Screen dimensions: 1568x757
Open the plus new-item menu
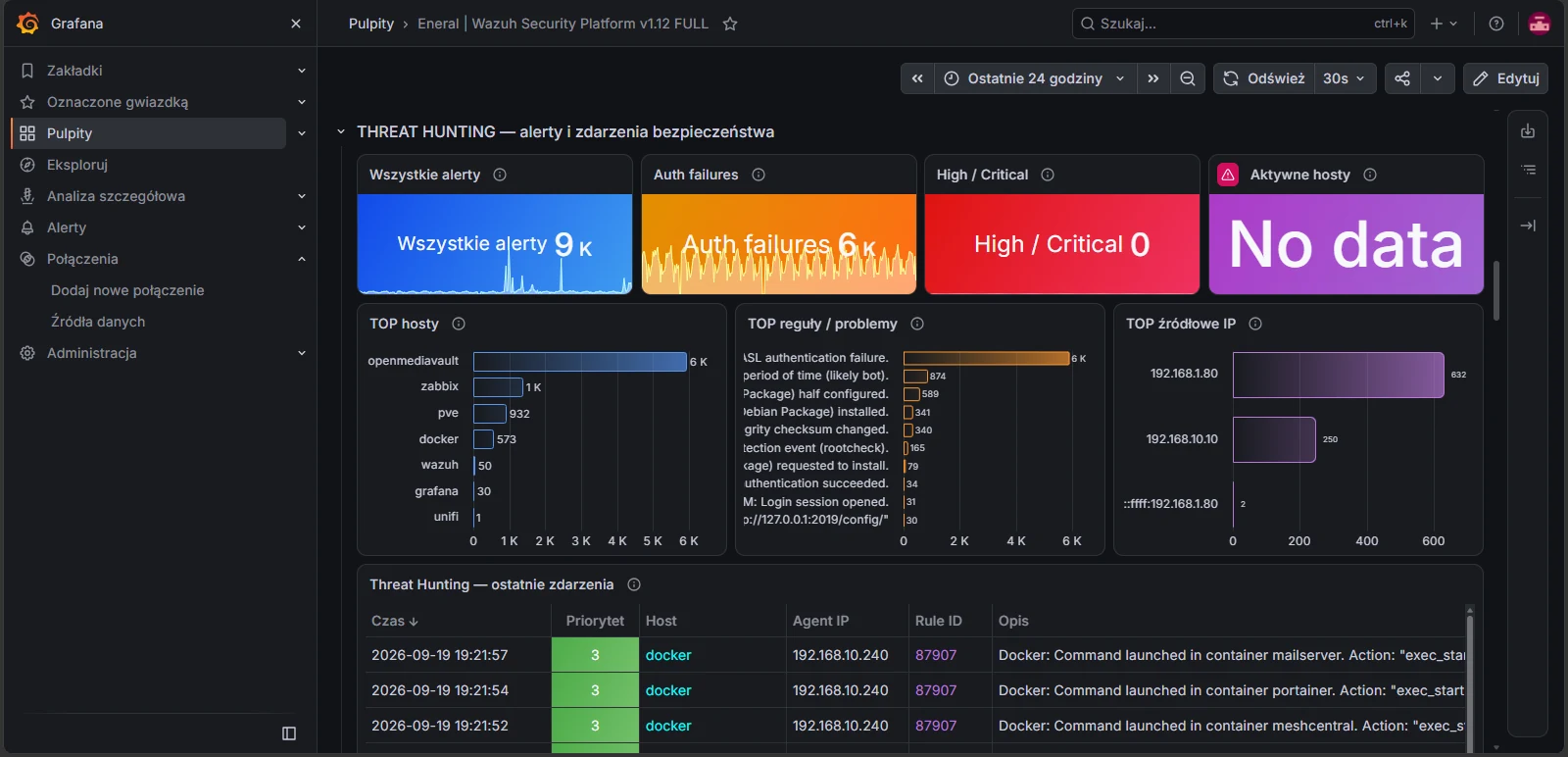pos(1444,24)
